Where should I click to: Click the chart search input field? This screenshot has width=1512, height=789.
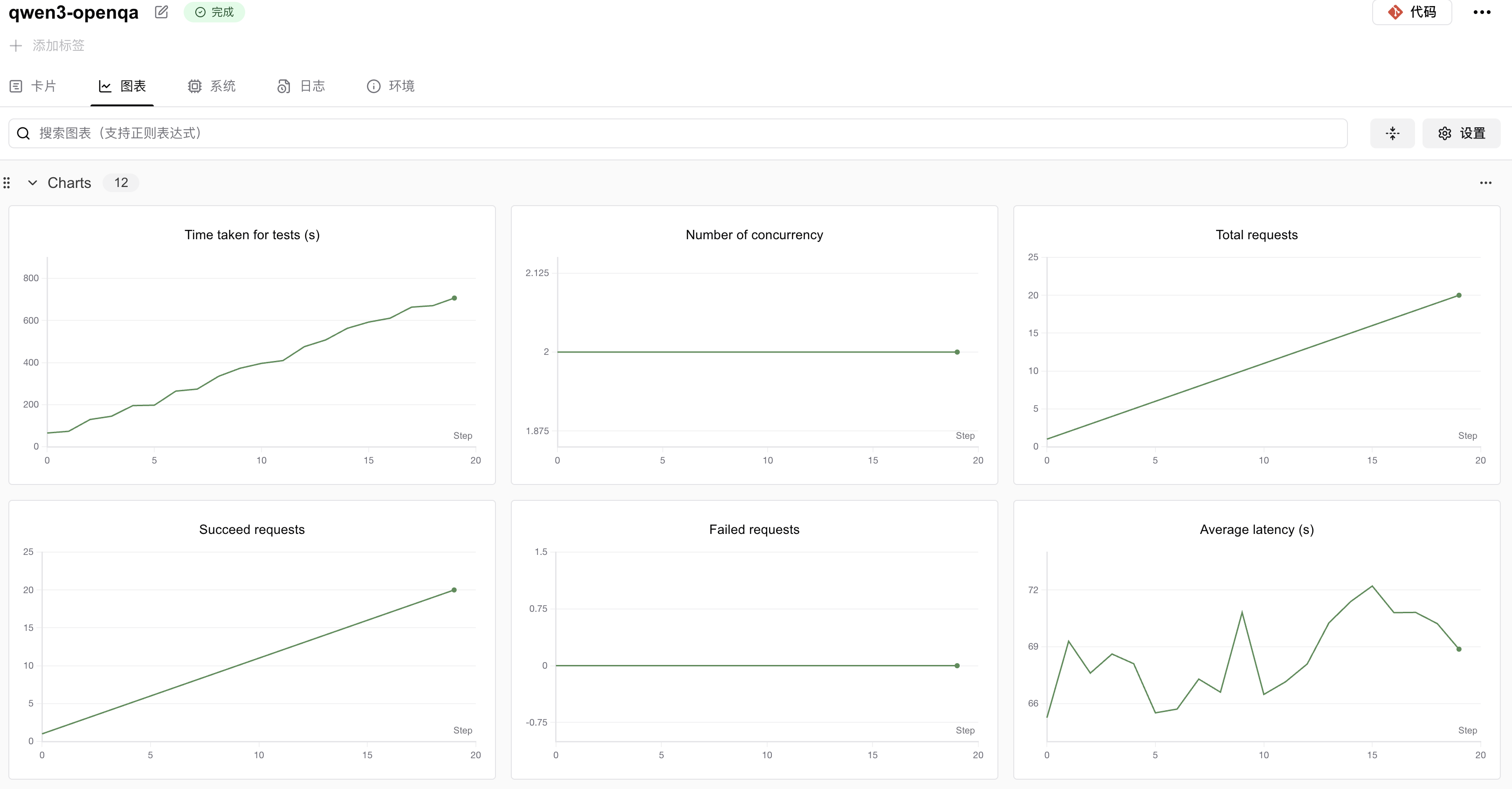(675, 133)
